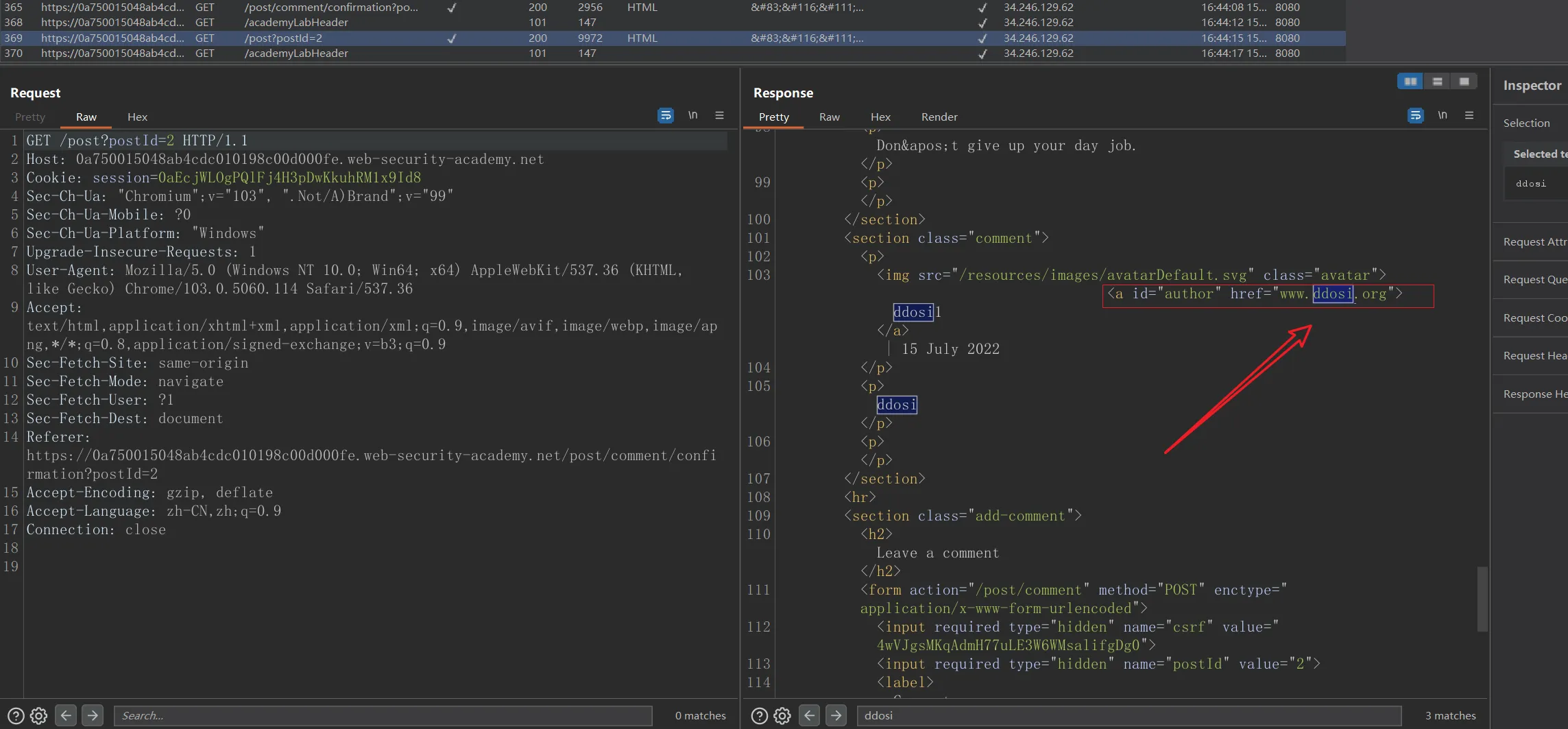Open Request search settings gear
This screenshot has width=1568, height=729.
39,715
